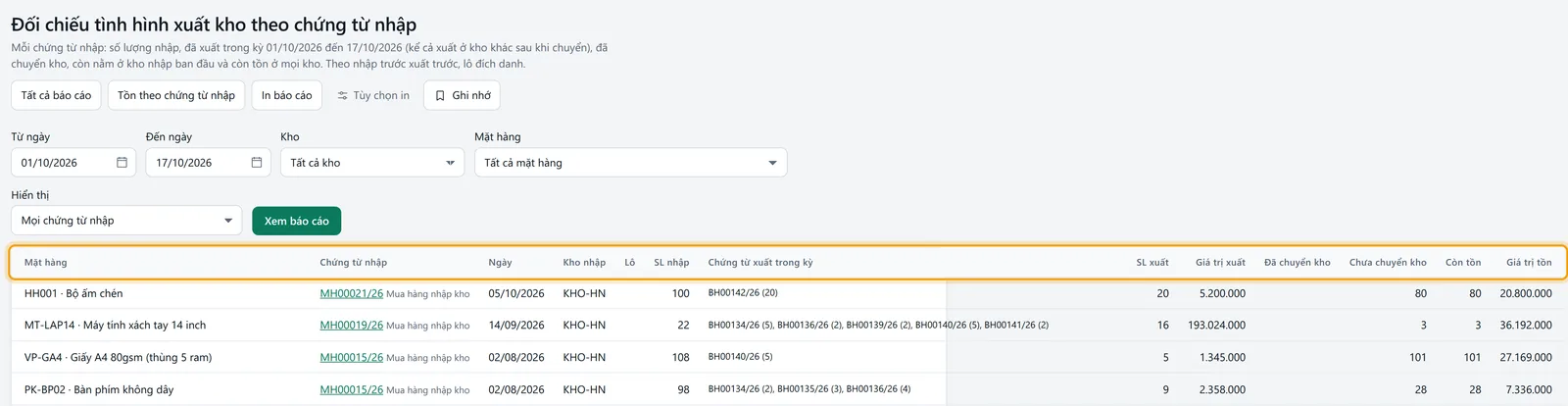Click the Từ ngày date input 01/10/2026
Viewport: 1568px width, 406px height.
pos(73,163)
